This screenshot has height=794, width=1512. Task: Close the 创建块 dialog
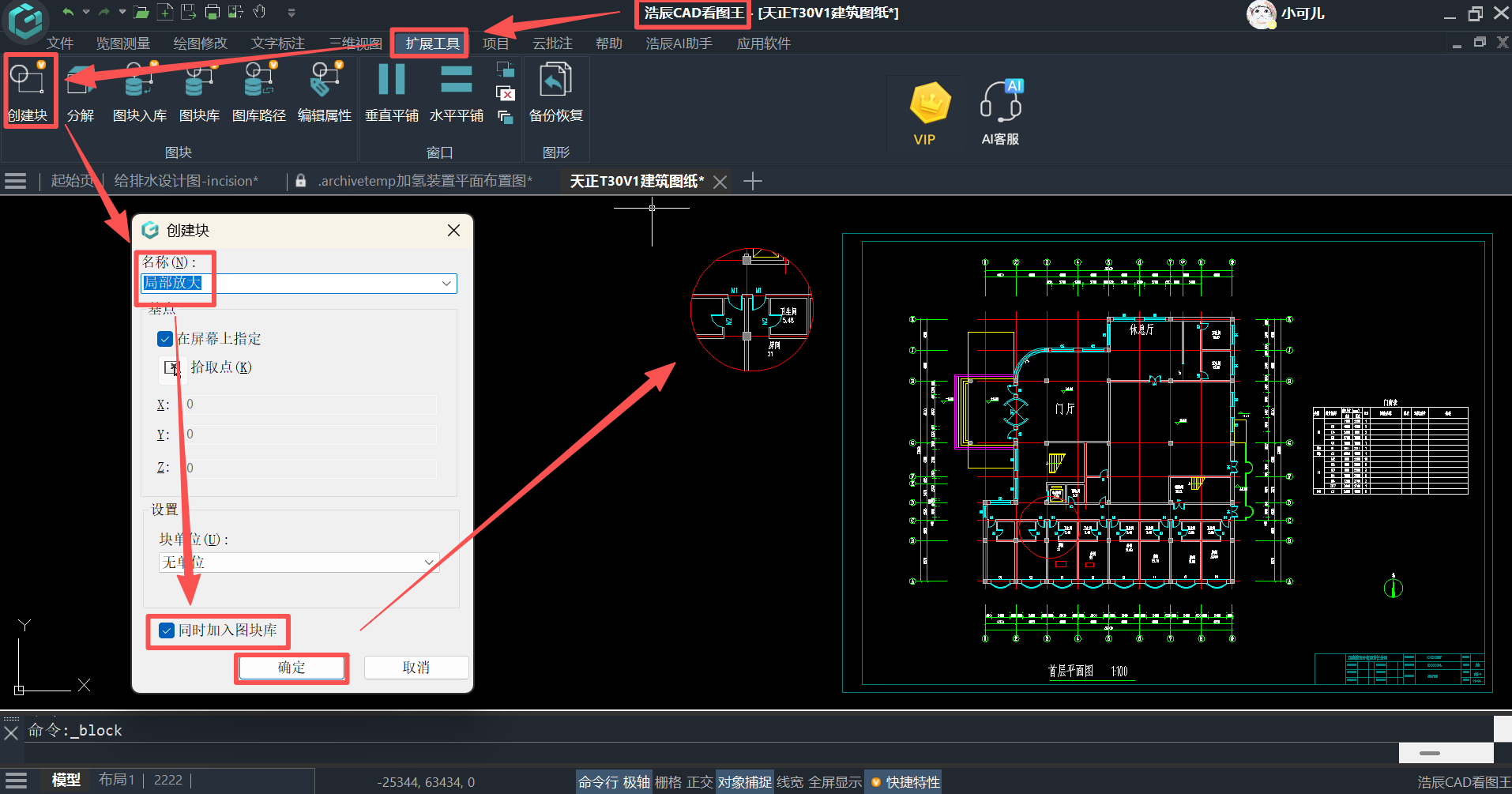click(453, 230)
